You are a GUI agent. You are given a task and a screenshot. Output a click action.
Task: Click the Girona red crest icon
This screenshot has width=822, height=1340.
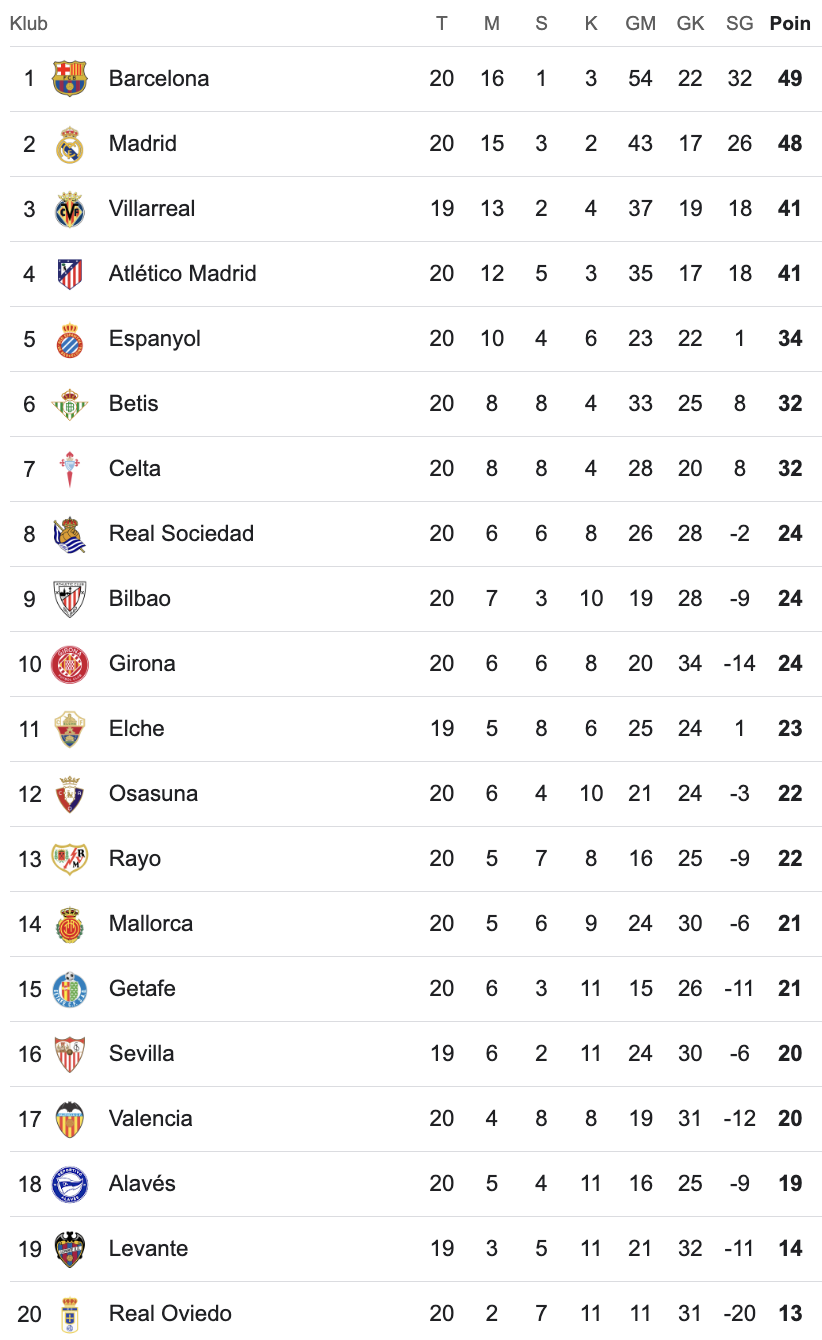[x=69, y=664]
